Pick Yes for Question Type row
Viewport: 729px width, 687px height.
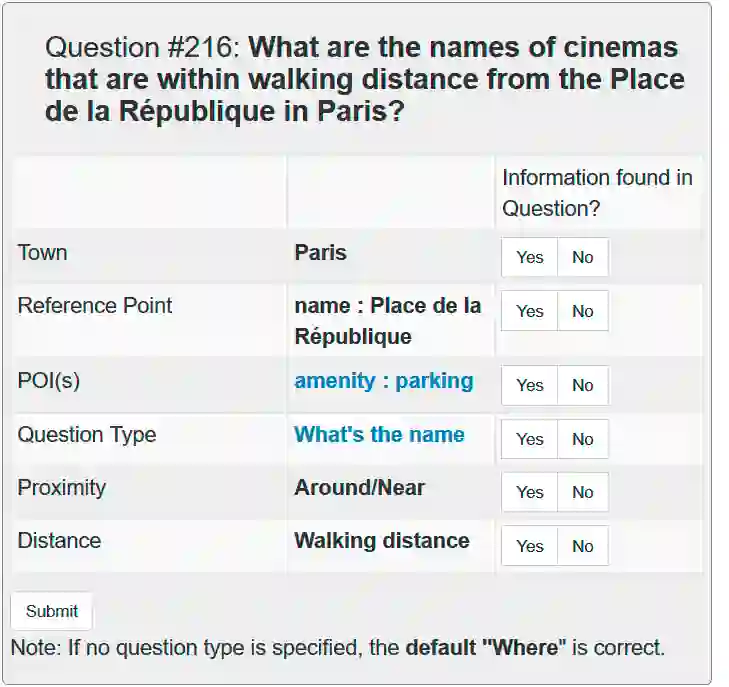click(x=529, y=439)
